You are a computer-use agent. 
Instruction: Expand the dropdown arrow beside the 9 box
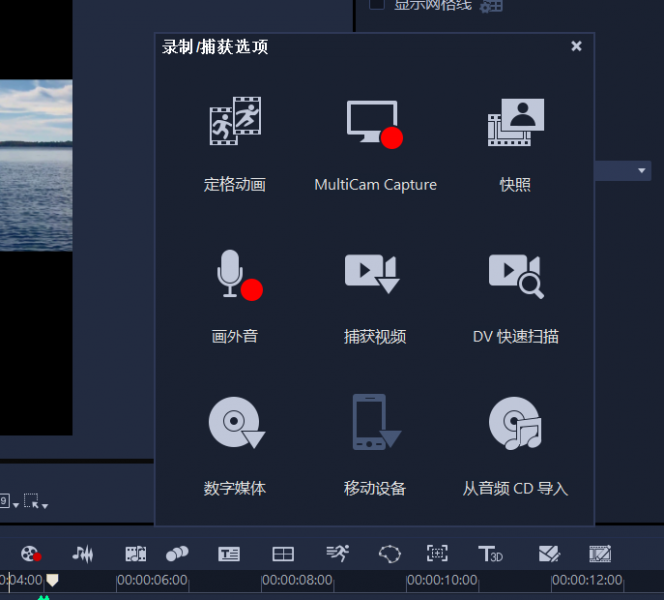point(16,505)
